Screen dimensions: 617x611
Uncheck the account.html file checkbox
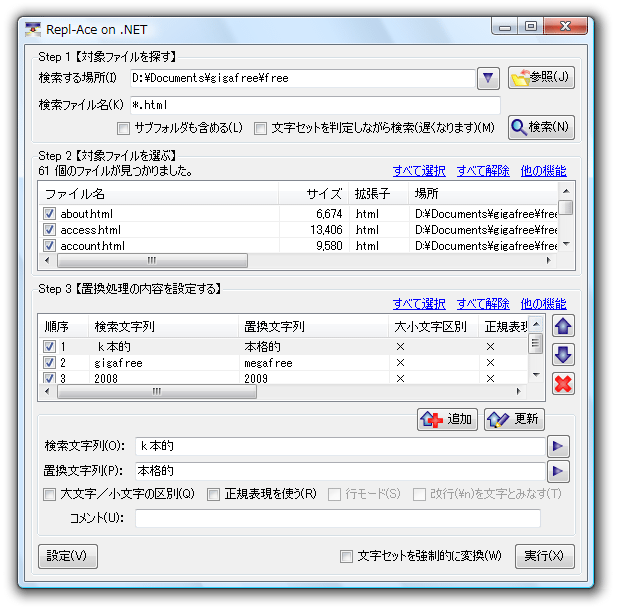tap(49, 246)
